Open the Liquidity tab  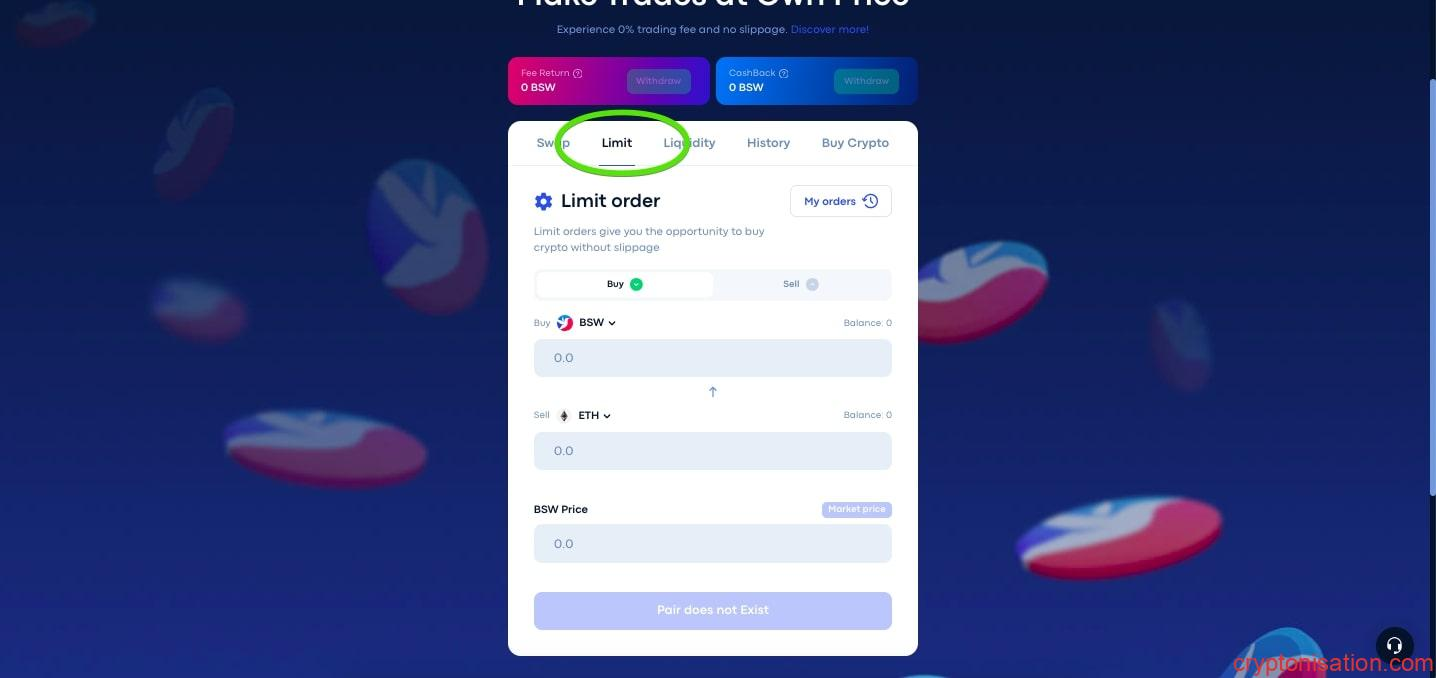click(x=689, y=143)
